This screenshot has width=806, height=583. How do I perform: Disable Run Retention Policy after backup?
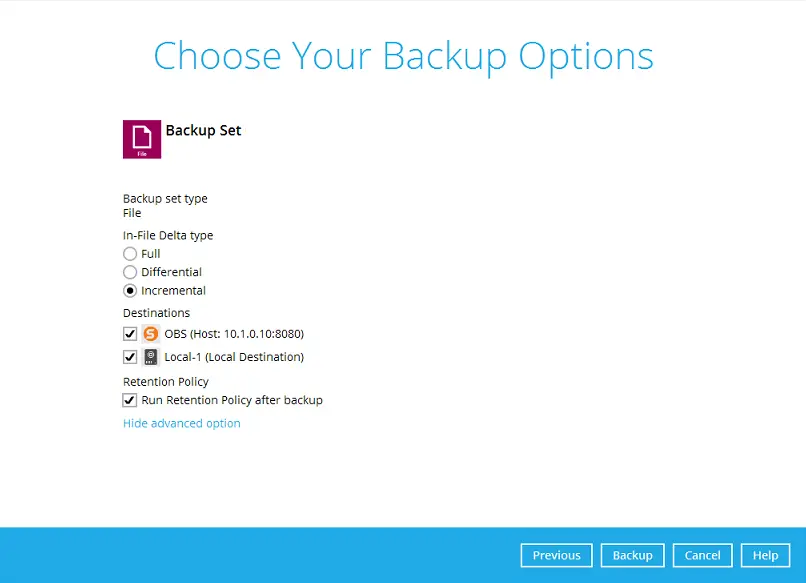click(130, 400)
